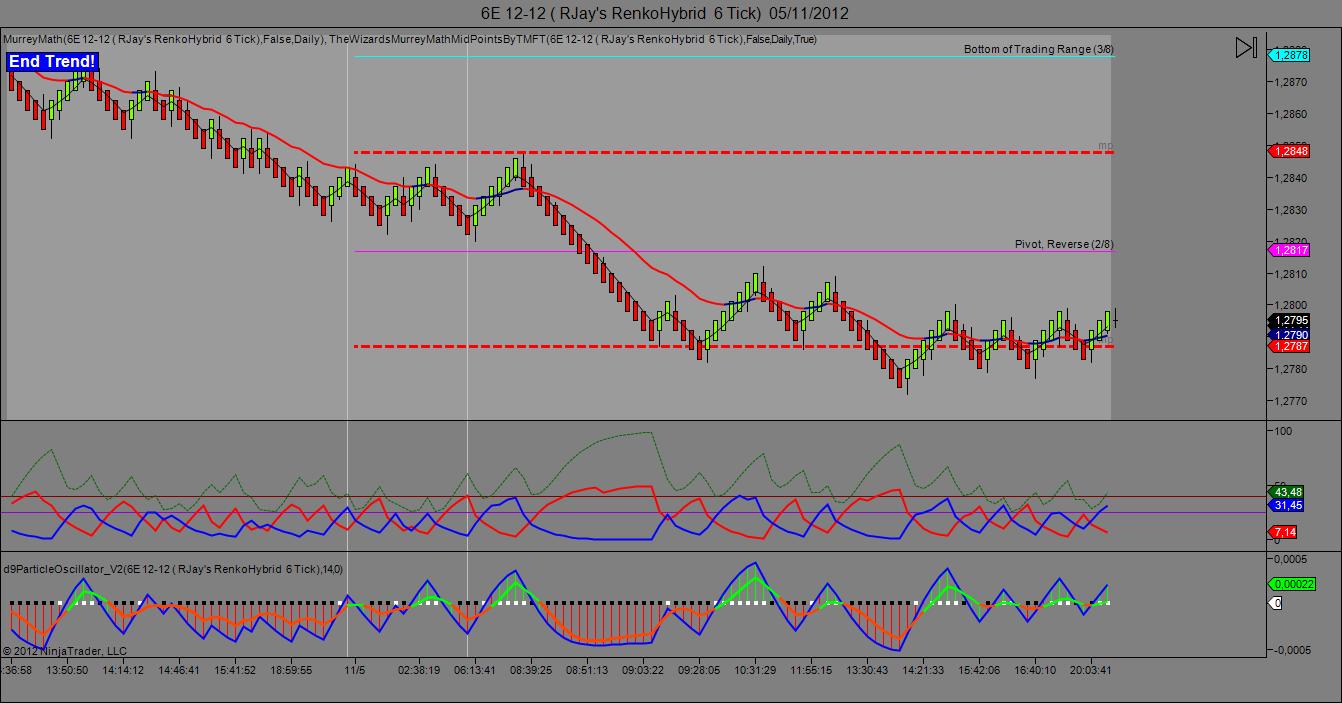Viewport: 1342px width, 703px height.
Task: Click the 11/5 date label on time axis
Action: point(355,671)
